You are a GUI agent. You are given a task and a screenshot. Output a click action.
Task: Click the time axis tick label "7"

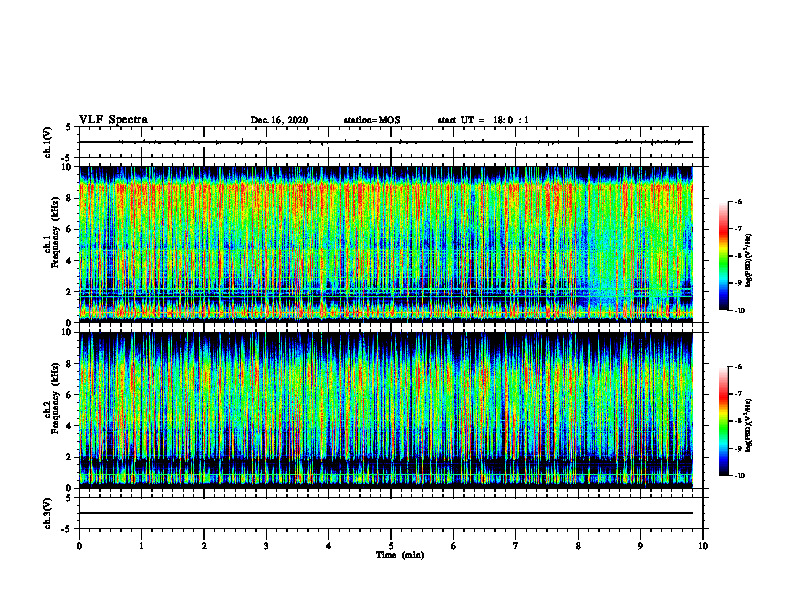516,546
